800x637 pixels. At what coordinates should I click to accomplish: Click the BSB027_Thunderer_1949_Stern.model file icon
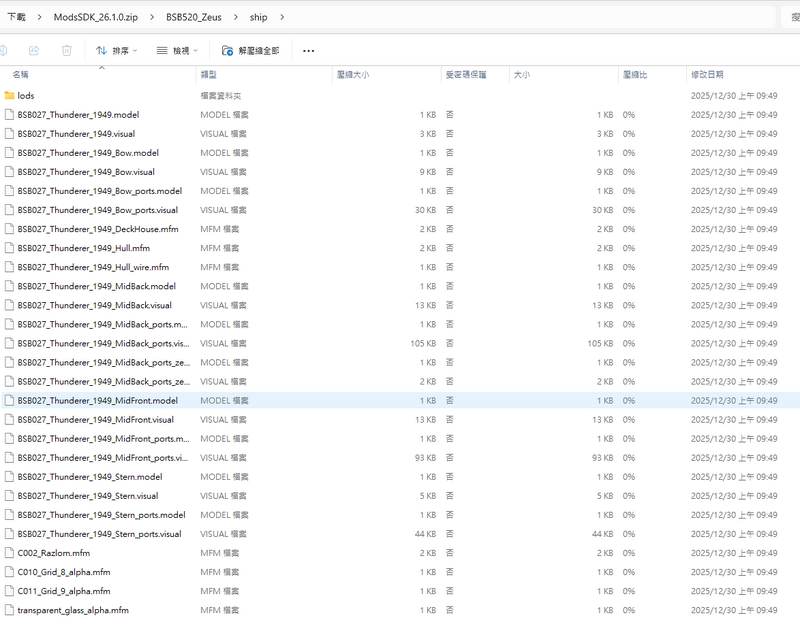point(9,477)
